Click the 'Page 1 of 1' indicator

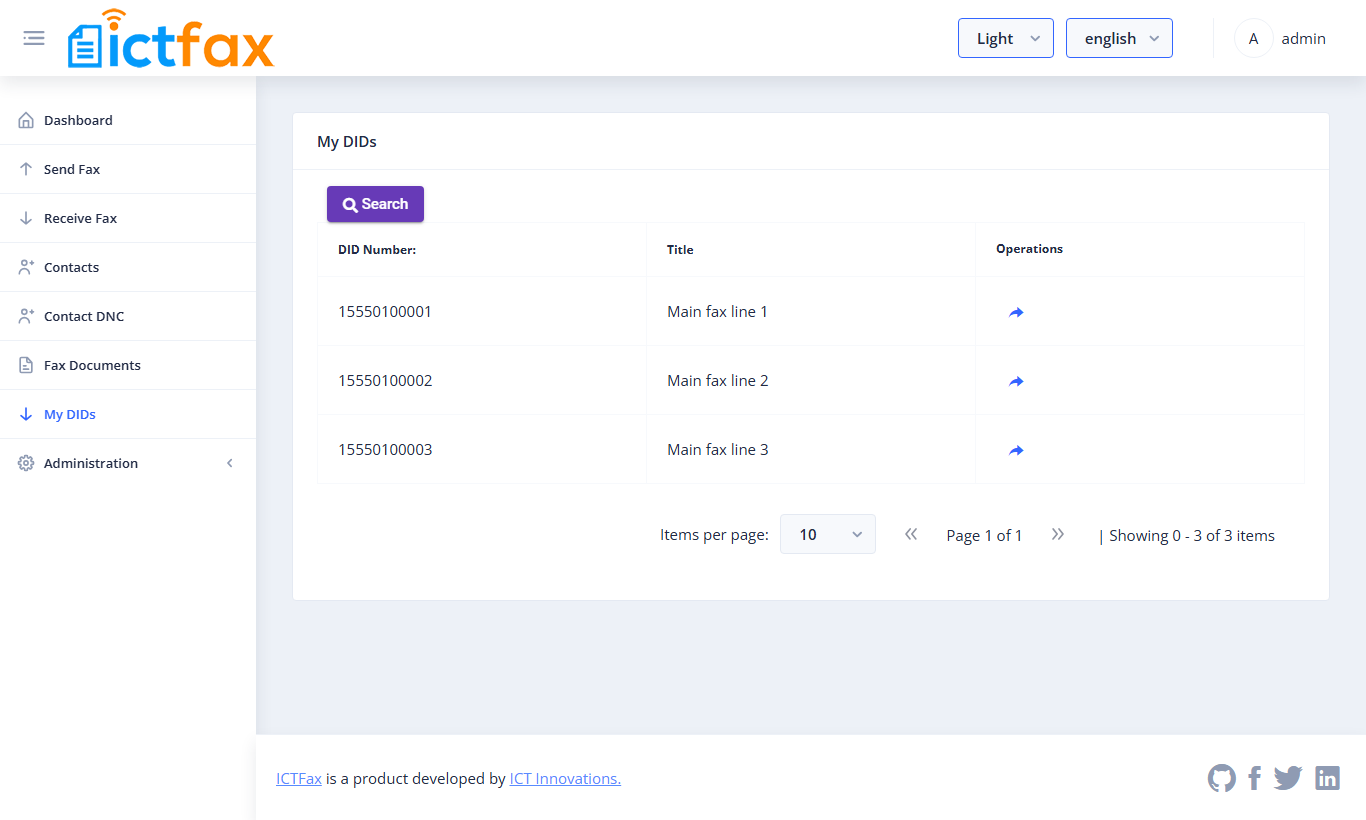click(x=984, y=535)
